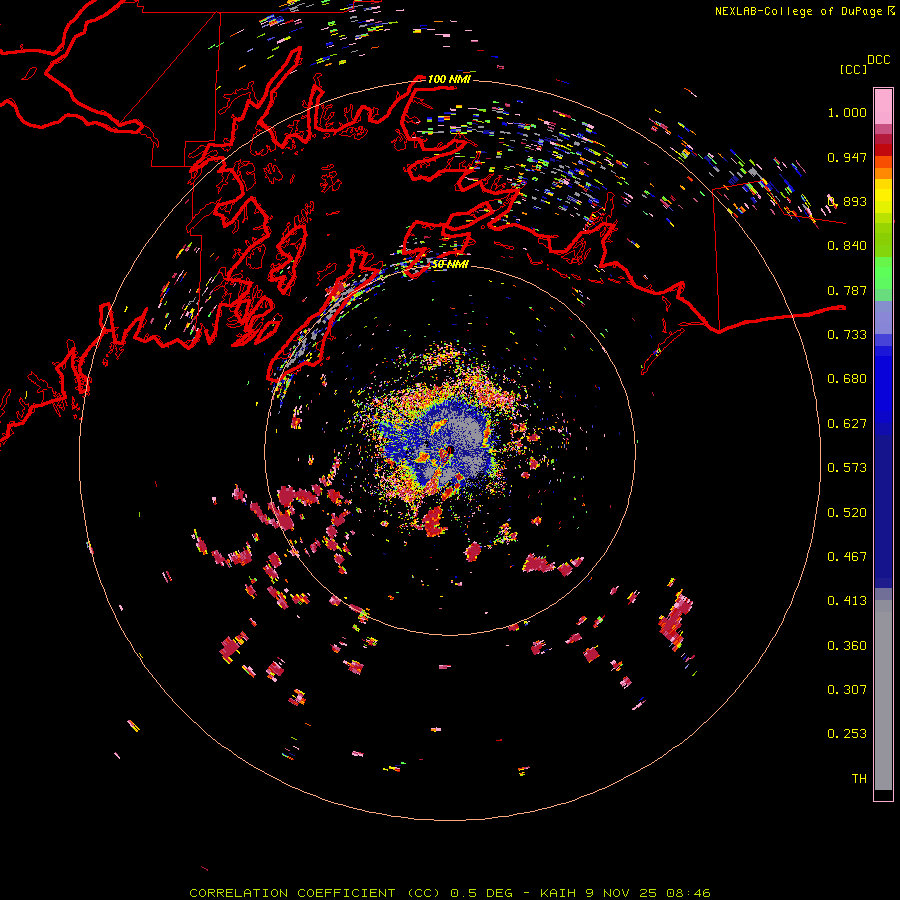900x900 pixels.
Task: Click the 0.253 scale value
Action: [847, 734]
